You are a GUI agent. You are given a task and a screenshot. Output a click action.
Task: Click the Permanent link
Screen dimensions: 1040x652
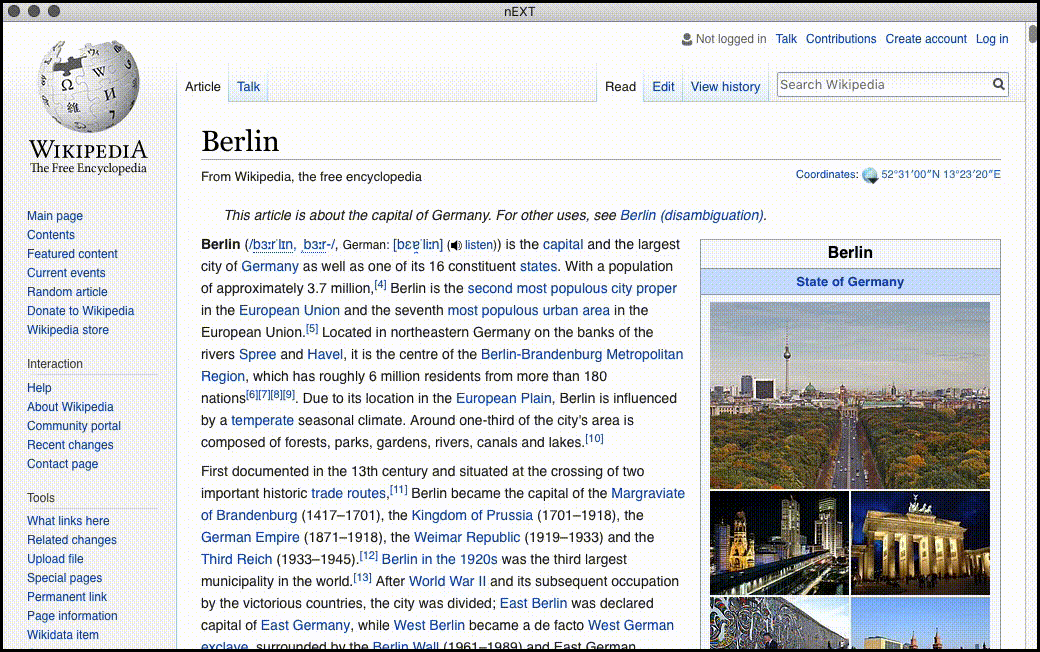(x=67, y=597)
